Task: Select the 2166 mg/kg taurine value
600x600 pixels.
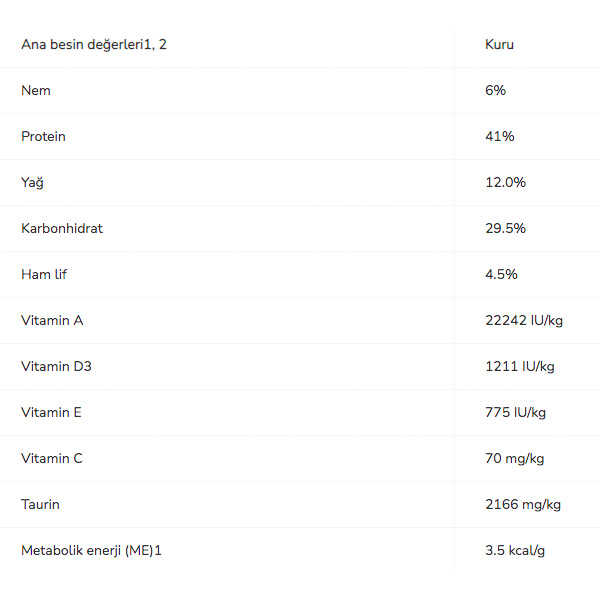Action: coord(523,504)
